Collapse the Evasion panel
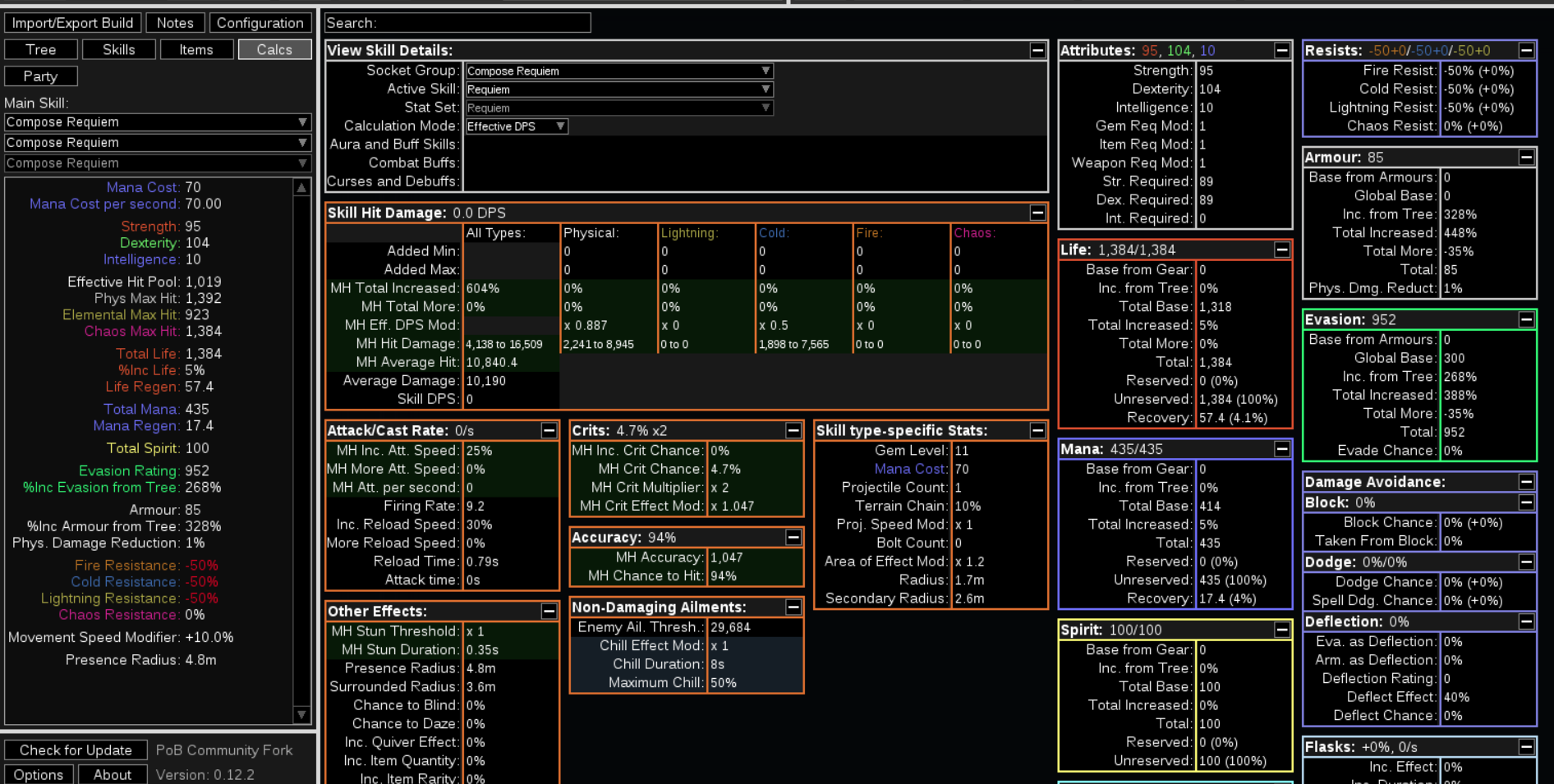1554x784 pixels. [1526, 319]
